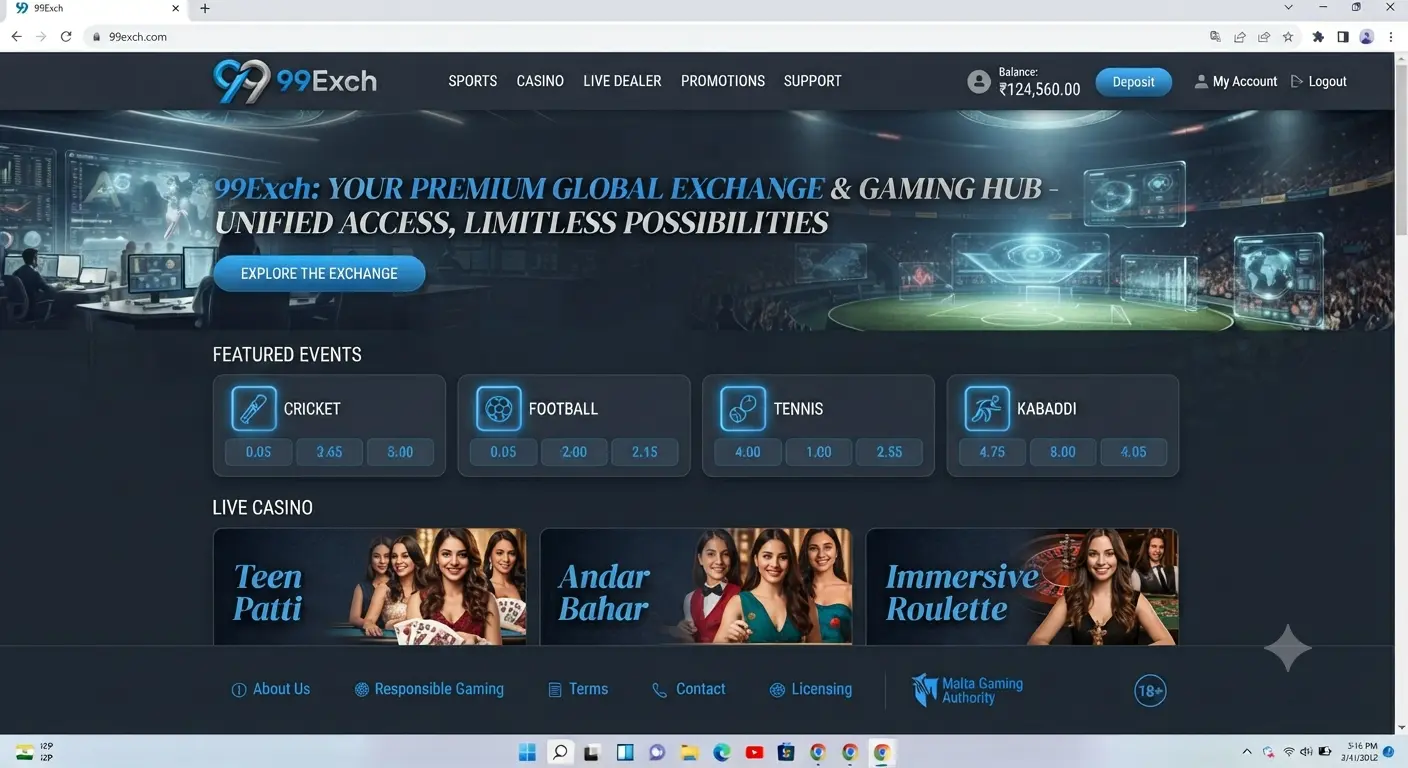1408x768 pixels.
Task: Open the CASINO menu
Action: point(540,81)
